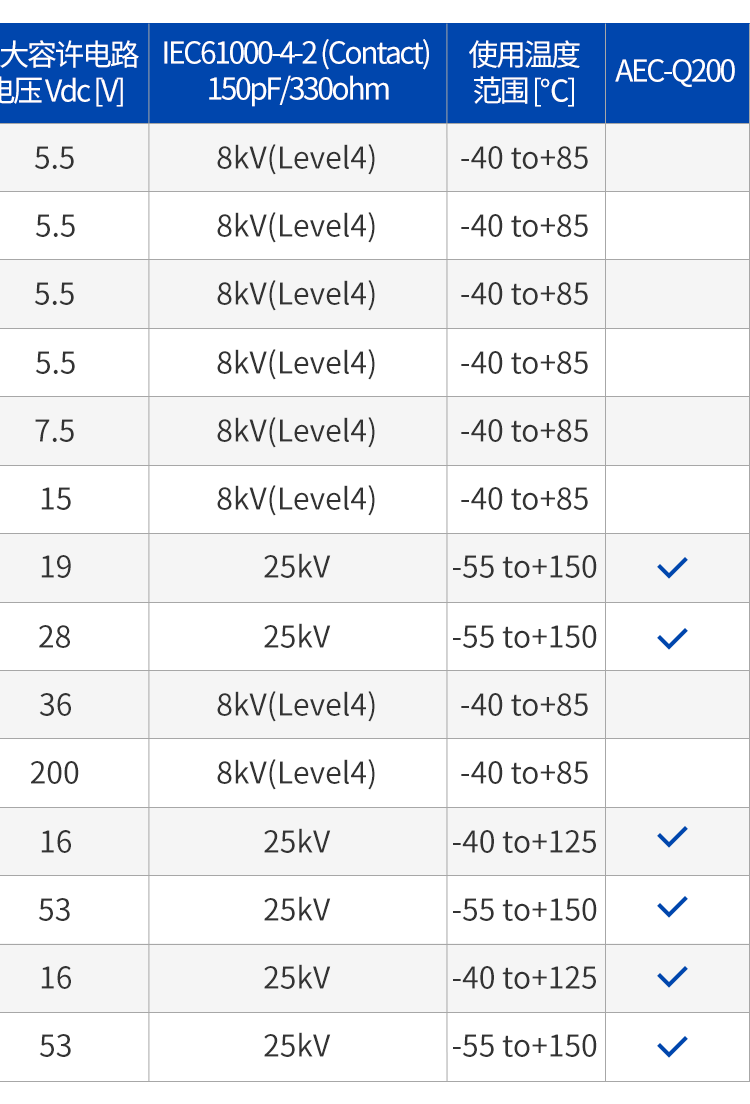
Task: Select the IEC61000-4-2 (Contact) column header
Action: [297, 72]
